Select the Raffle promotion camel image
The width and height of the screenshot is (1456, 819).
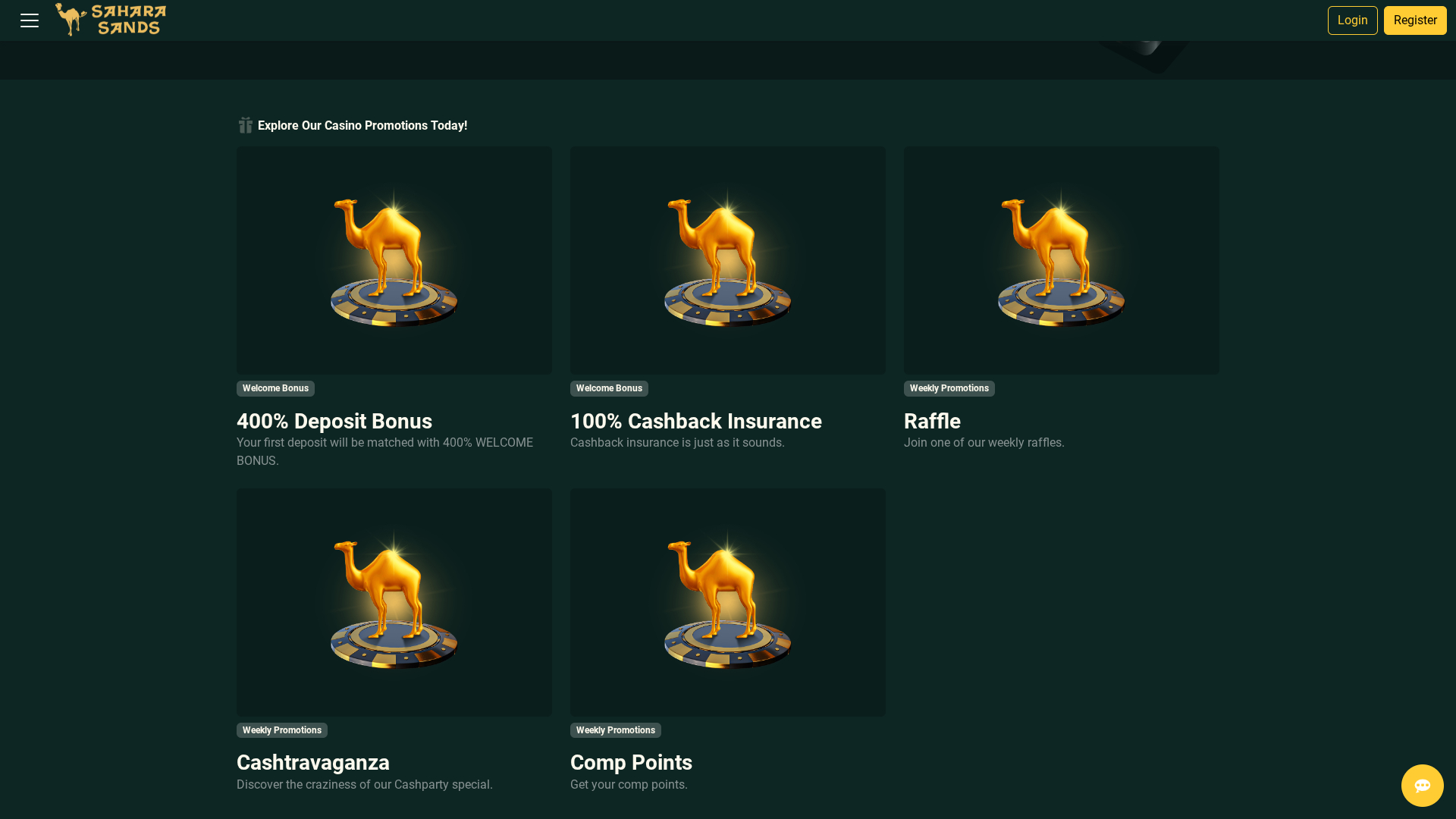(x=1061, y=260)
